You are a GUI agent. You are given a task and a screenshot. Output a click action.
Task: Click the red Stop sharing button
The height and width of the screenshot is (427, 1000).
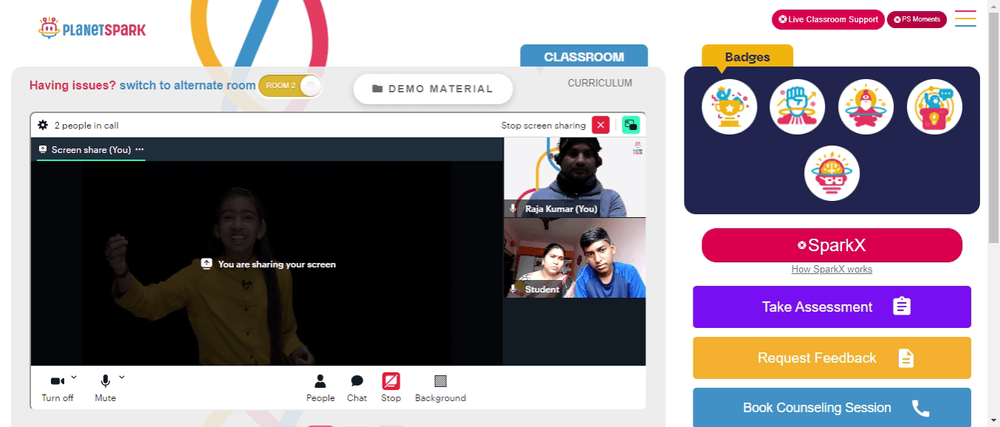pos(391,387)
